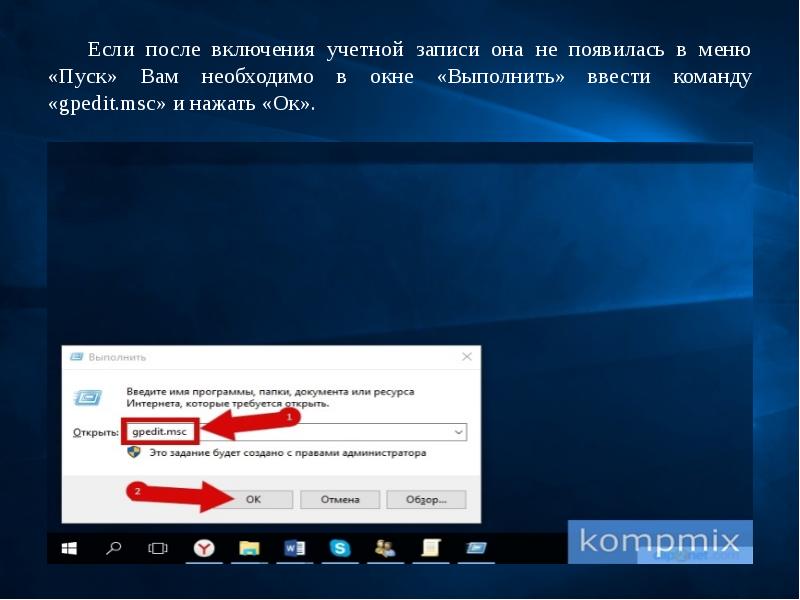
Task: Expand the Открыть command history dropdown
Action: click(x=459, y=432)
